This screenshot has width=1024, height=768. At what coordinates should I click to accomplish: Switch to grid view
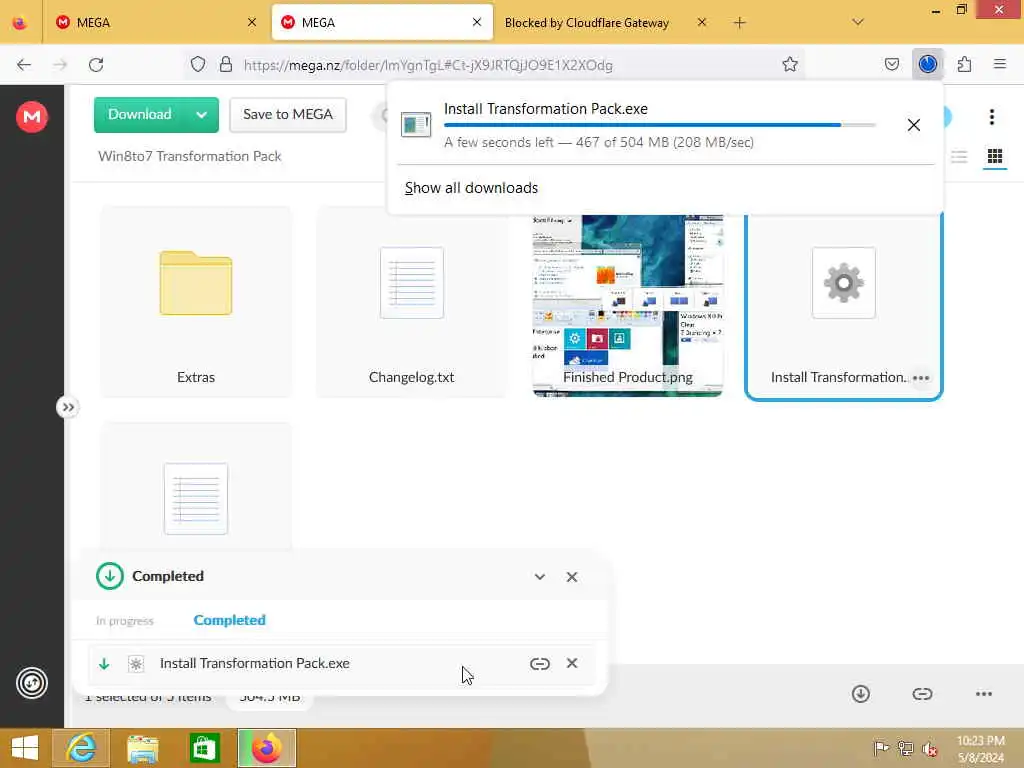pyautogui.click(x=995, y=157)
